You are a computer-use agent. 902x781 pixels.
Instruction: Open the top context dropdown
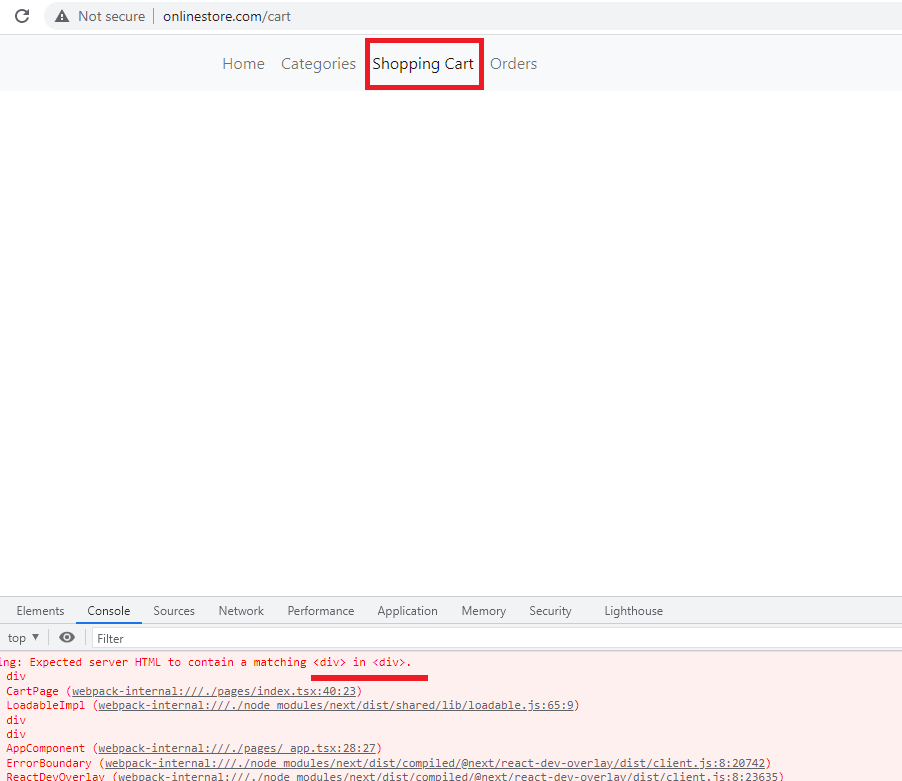(23, 638)
